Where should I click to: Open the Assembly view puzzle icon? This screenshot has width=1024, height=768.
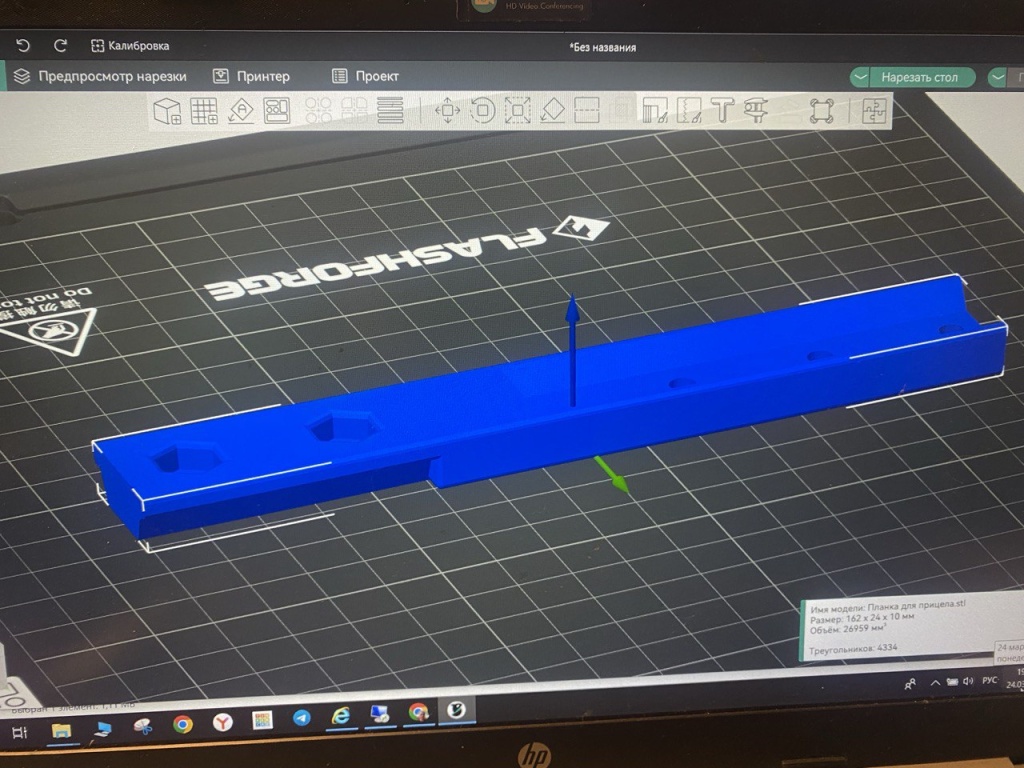click(x=874, y=110)
